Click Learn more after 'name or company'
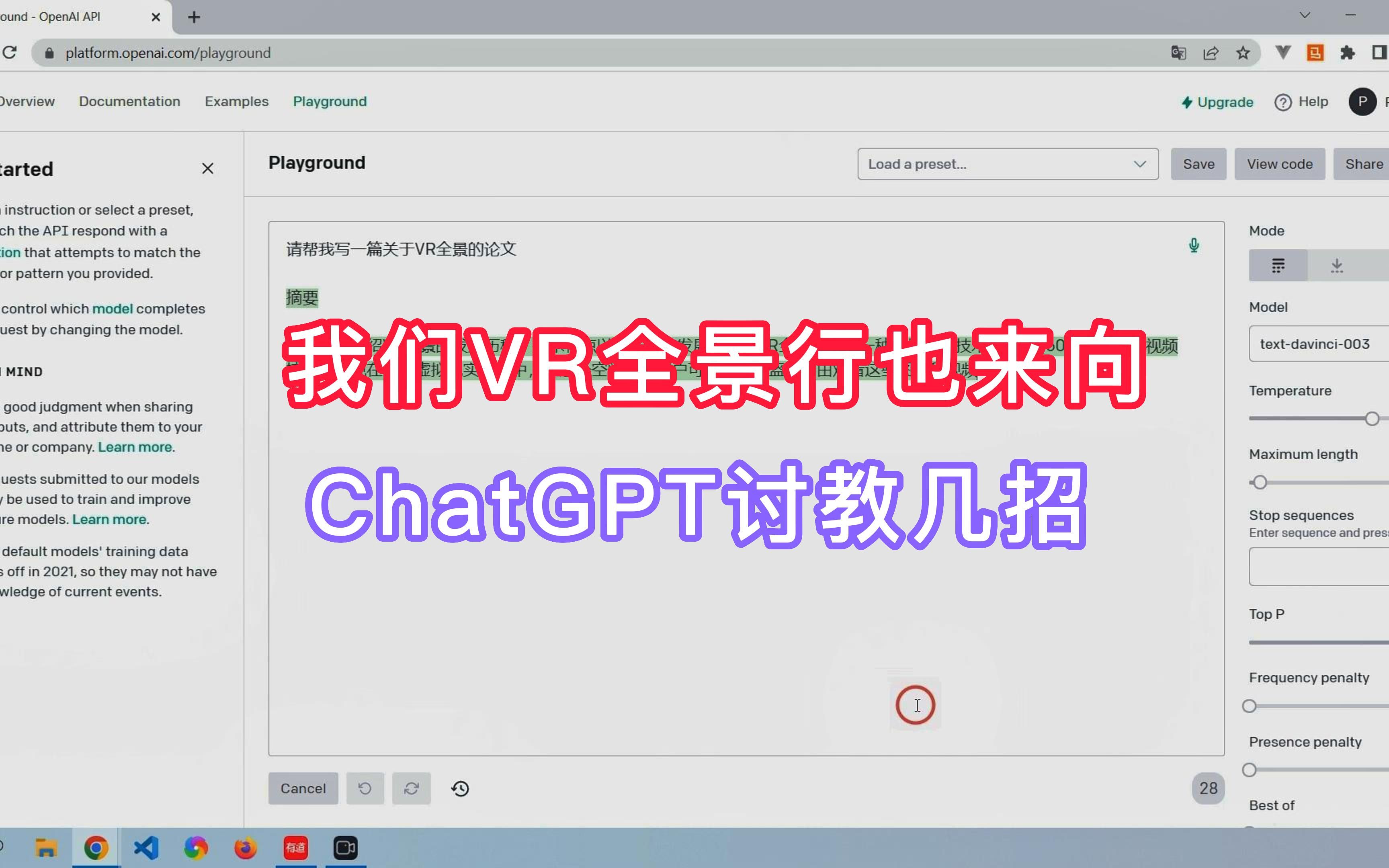The width and height of the screenshot is (1389, 868). click(135, 447)
